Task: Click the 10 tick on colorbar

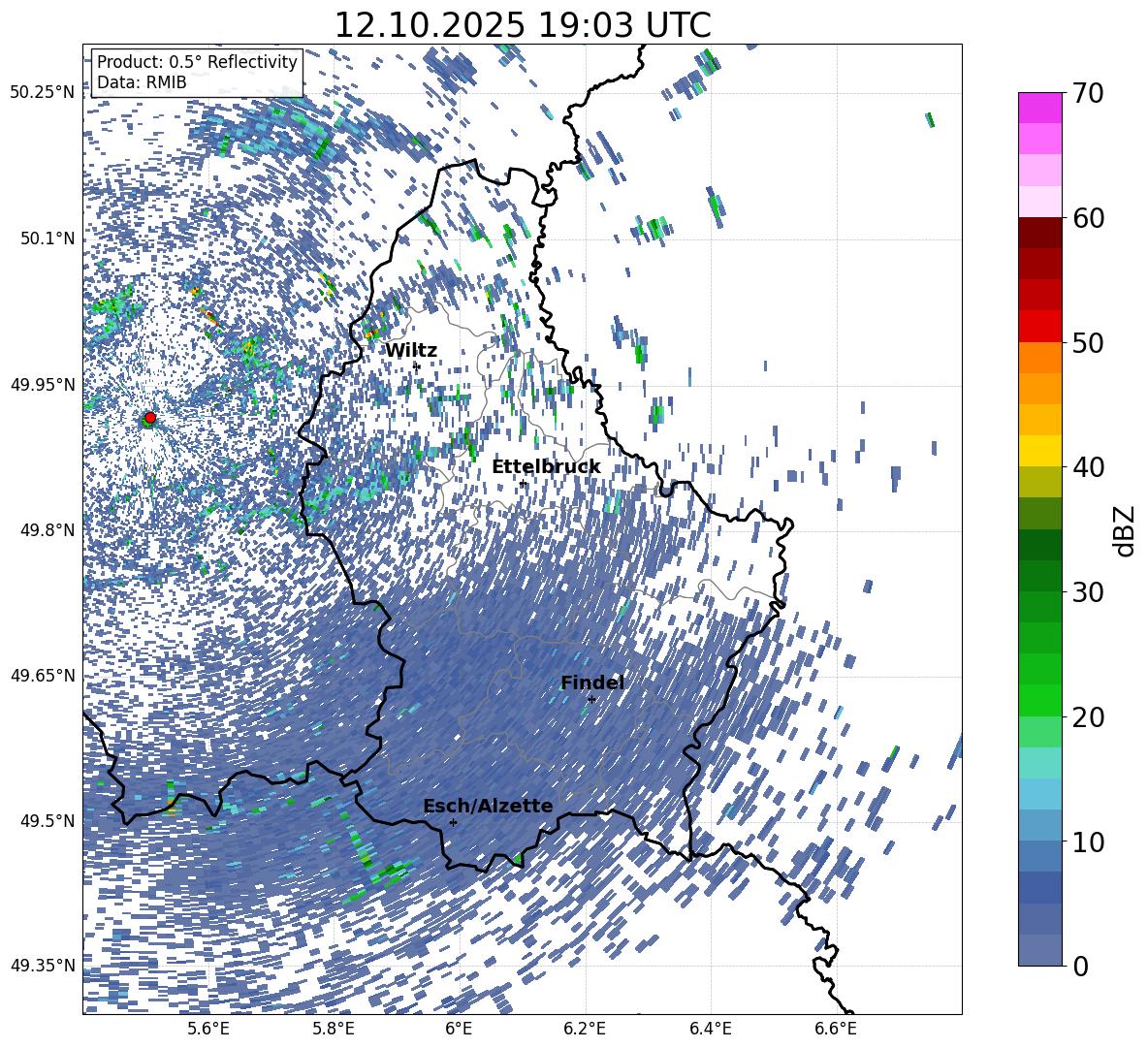Action: [x=1088, y=842]
